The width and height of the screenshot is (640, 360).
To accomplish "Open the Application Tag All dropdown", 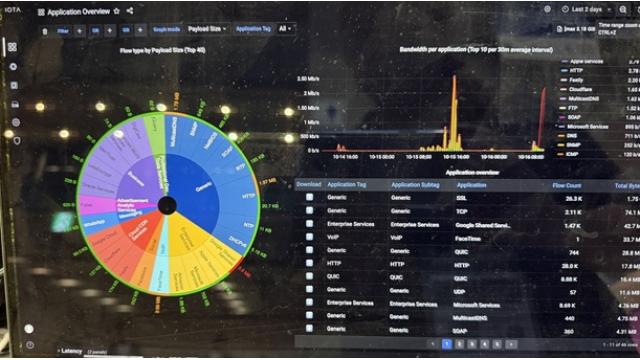I will [x=285, y=29].
